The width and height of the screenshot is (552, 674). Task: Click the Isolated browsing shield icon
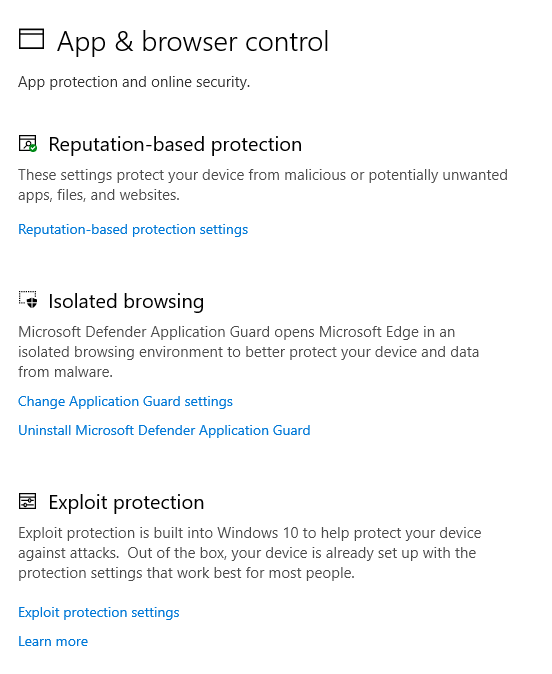tap(28, 300)
